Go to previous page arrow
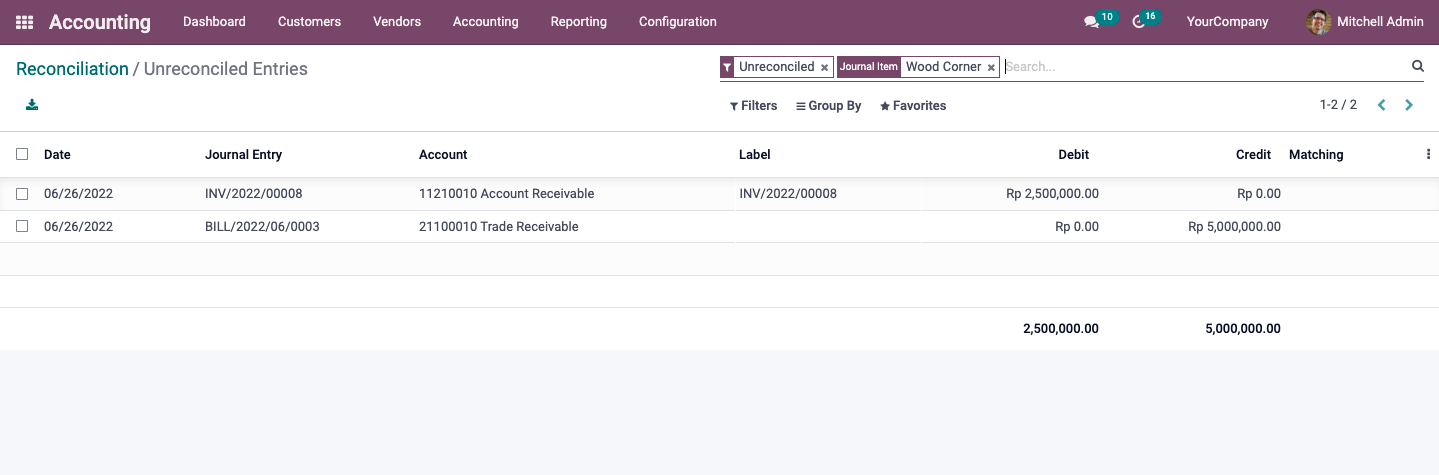This screenshot has height=475, width=1439. 1381,105
